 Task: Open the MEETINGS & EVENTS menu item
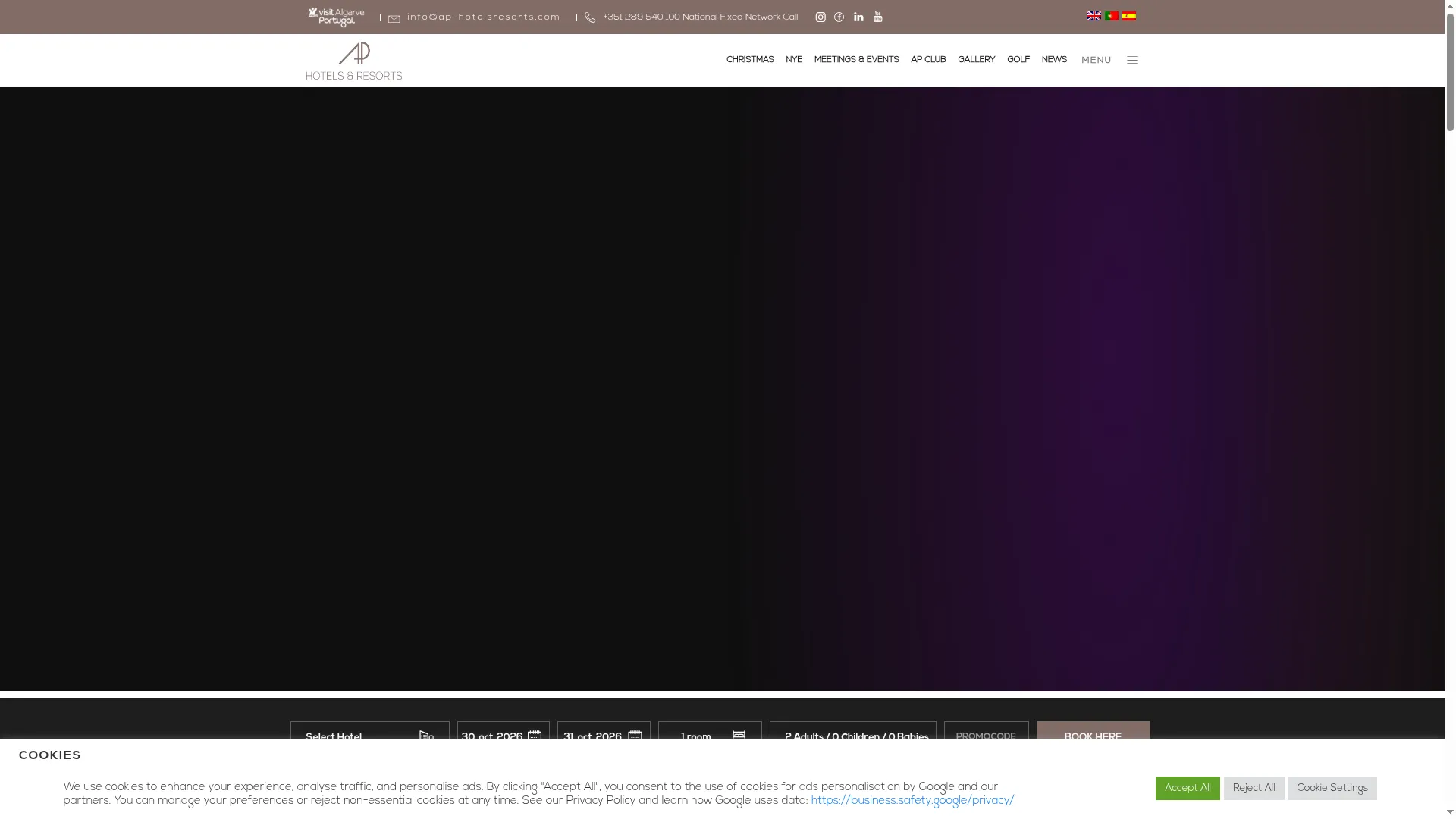[856, 60]
